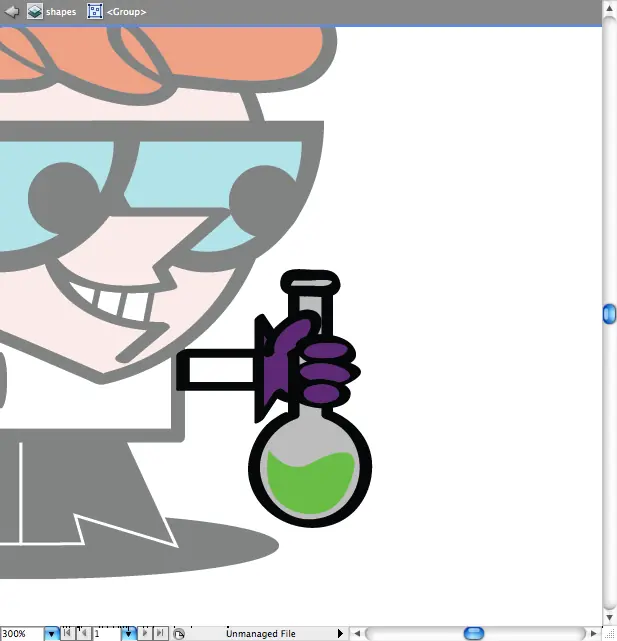Image resolution: width=617 pixels, height=641 pixels.
Task: Click the artboard number field
Action: (106, 634)
